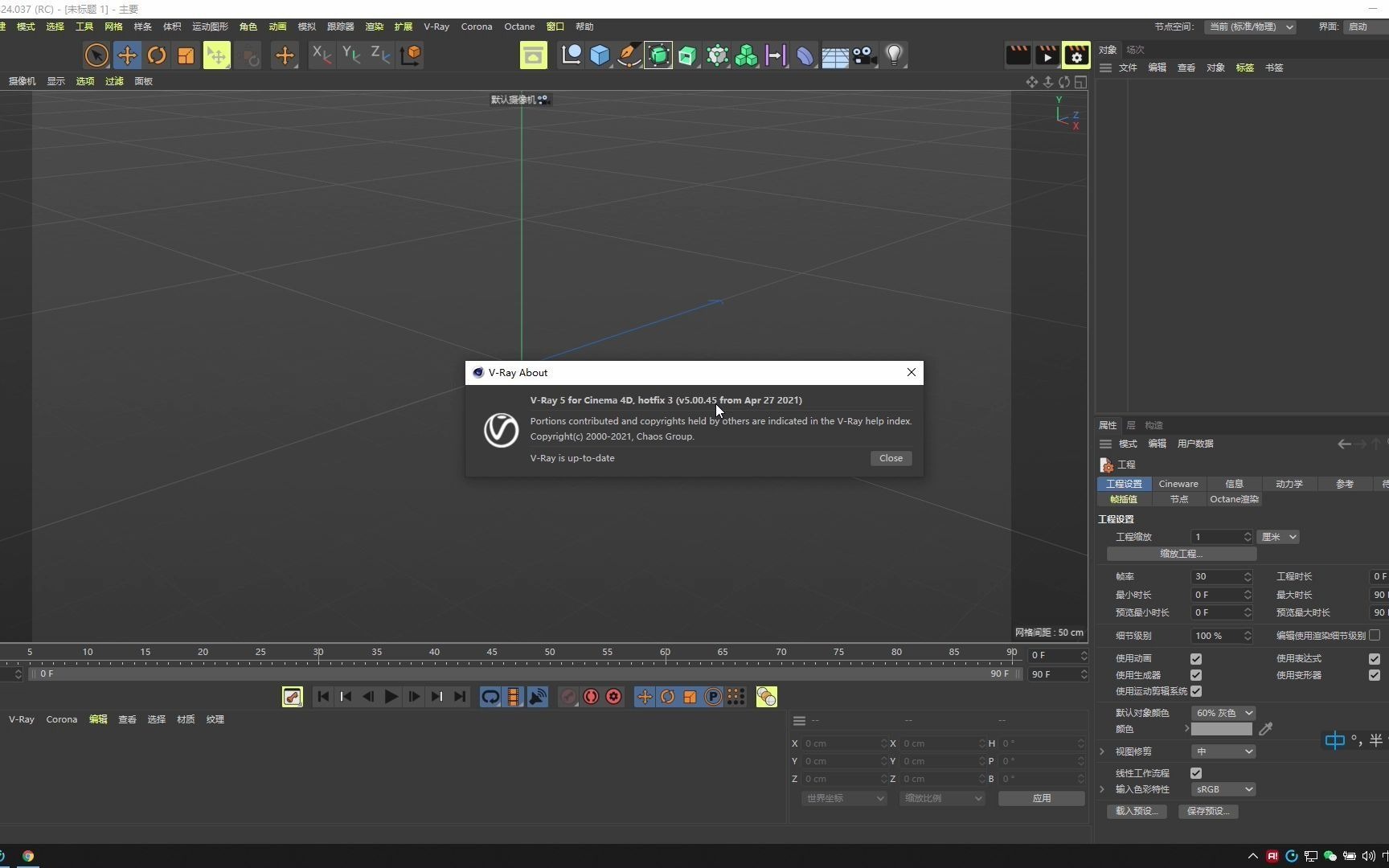Screen dimensions: 1389x868
Task: Open Chrome from the taskbar
Action: pyautogui.click(x=28, y=856)
